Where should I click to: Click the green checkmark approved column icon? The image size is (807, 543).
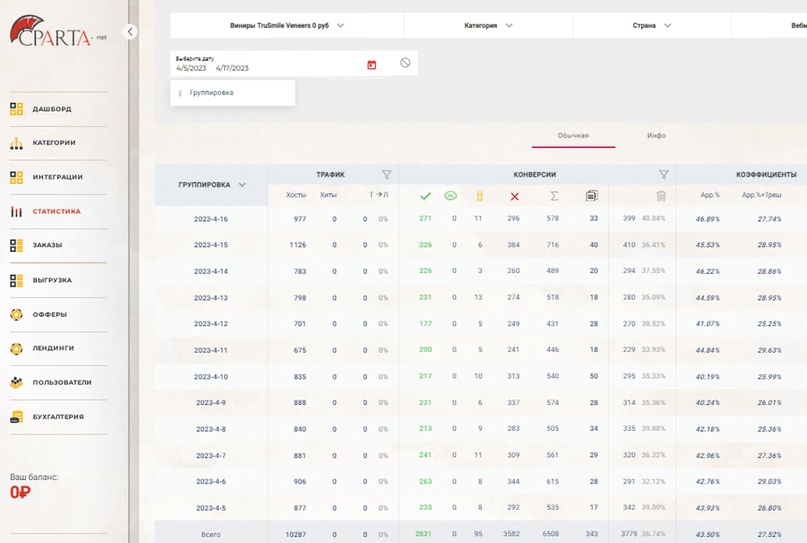(425, 196)
